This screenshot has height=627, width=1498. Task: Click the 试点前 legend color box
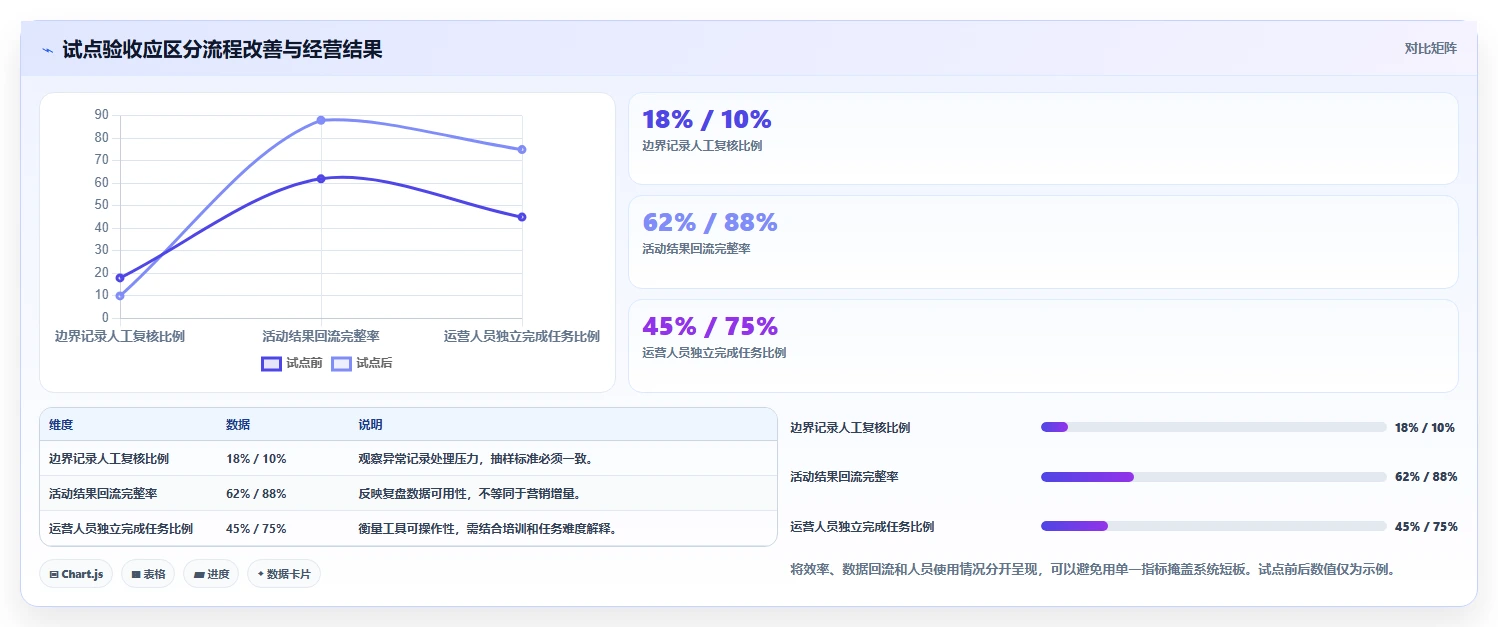click(x=271, y=363)
